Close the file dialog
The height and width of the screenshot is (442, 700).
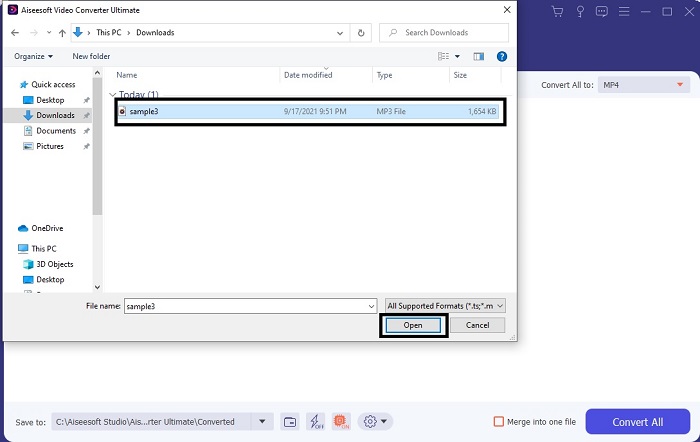(507, 10)
